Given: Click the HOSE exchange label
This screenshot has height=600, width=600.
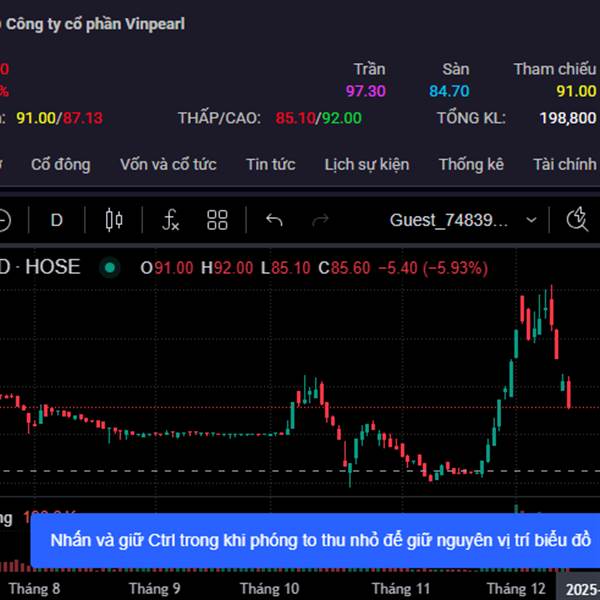Looking at the screenshot, I should [x=53, y=267].
